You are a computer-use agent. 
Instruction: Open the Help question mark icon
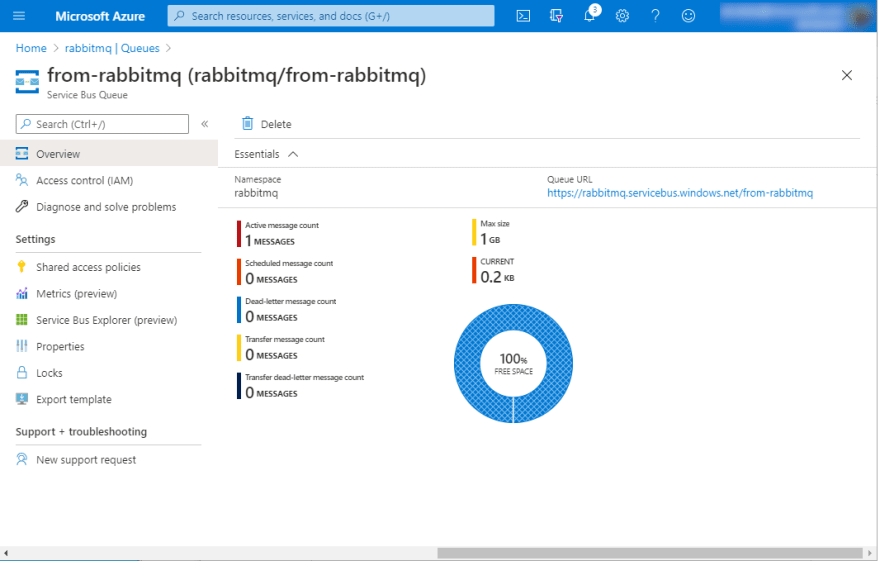pos(655,16)
